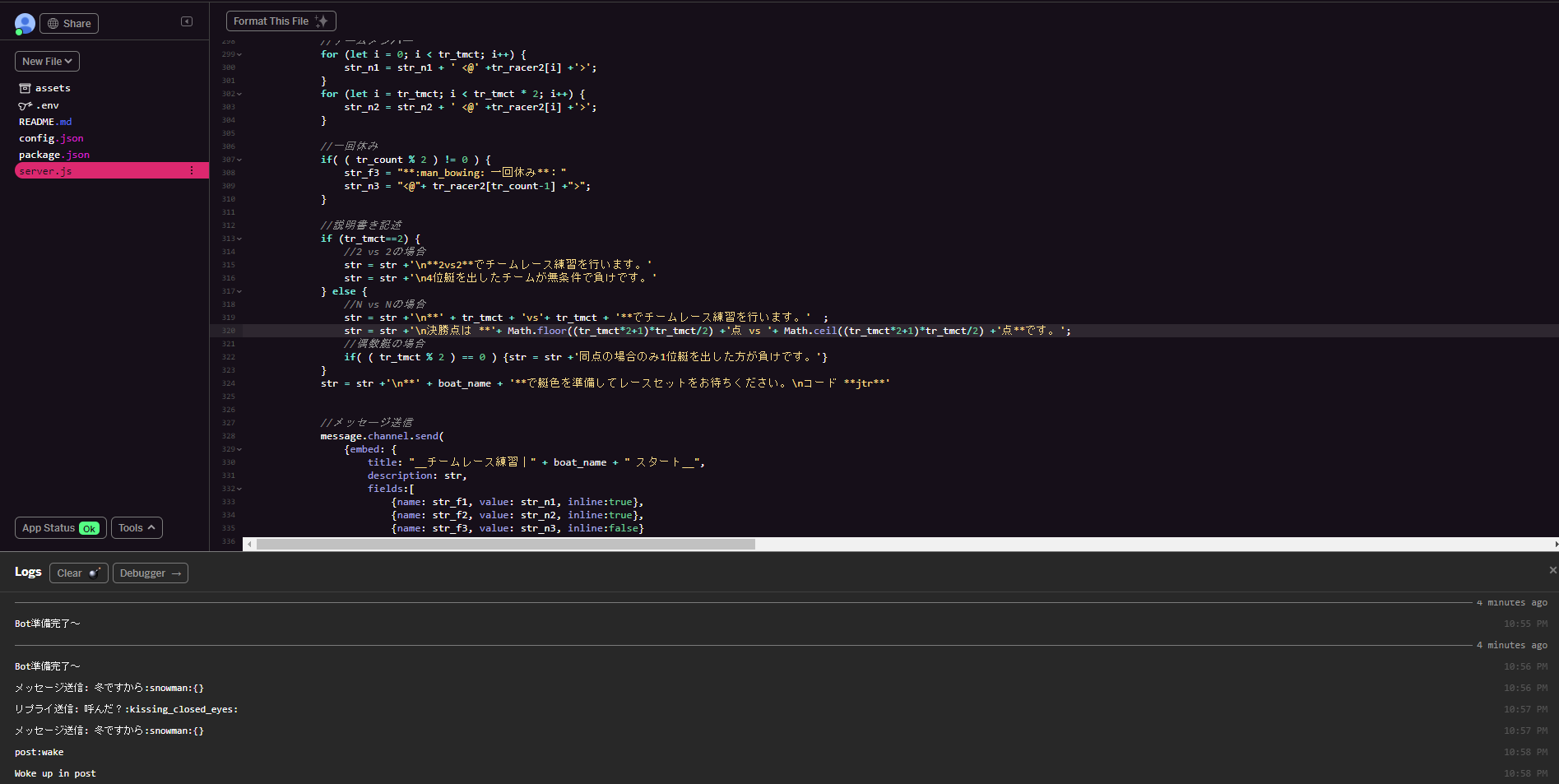Click the key icon beside .env
The image size is (1559, 784).
(25, 106)
